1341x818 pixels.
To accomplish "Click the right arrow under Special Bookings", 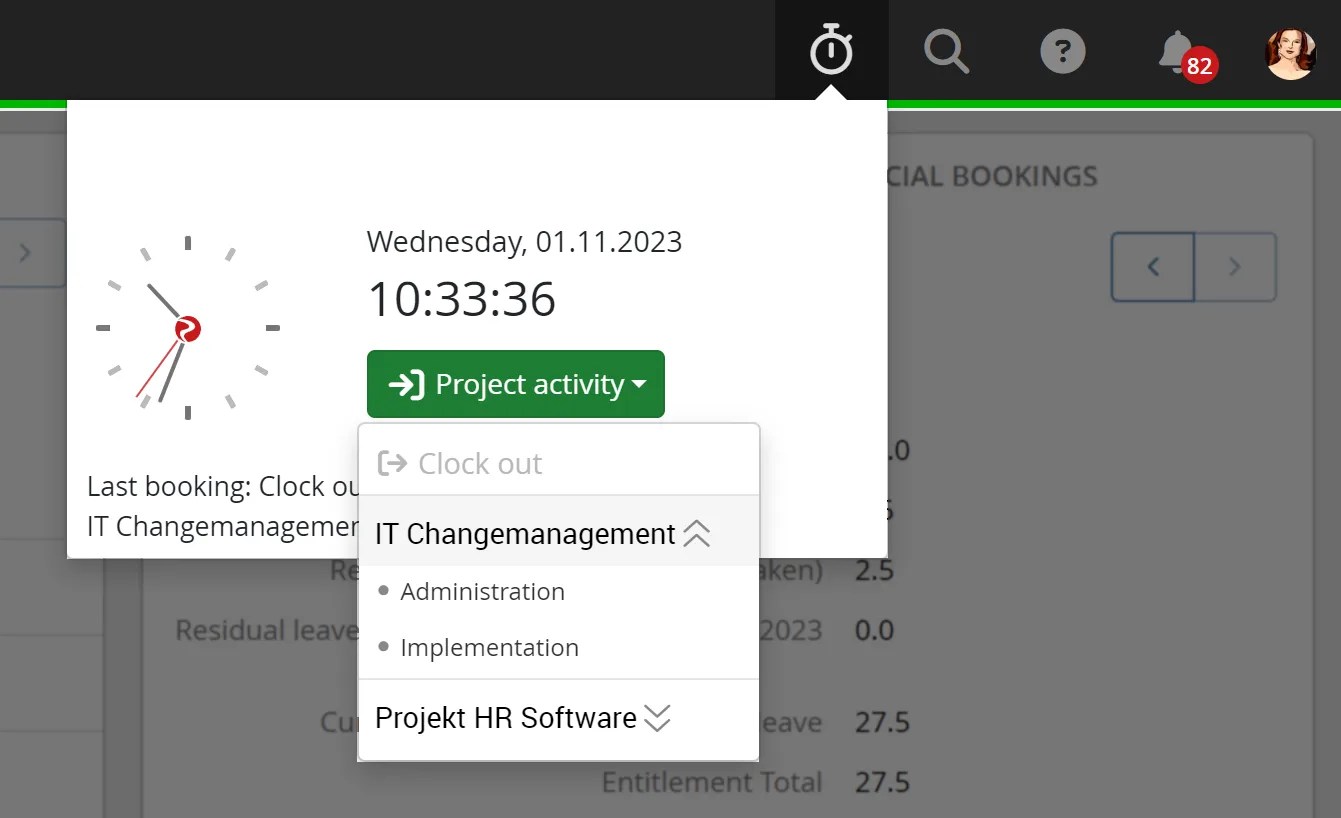I will (1235, 266).
